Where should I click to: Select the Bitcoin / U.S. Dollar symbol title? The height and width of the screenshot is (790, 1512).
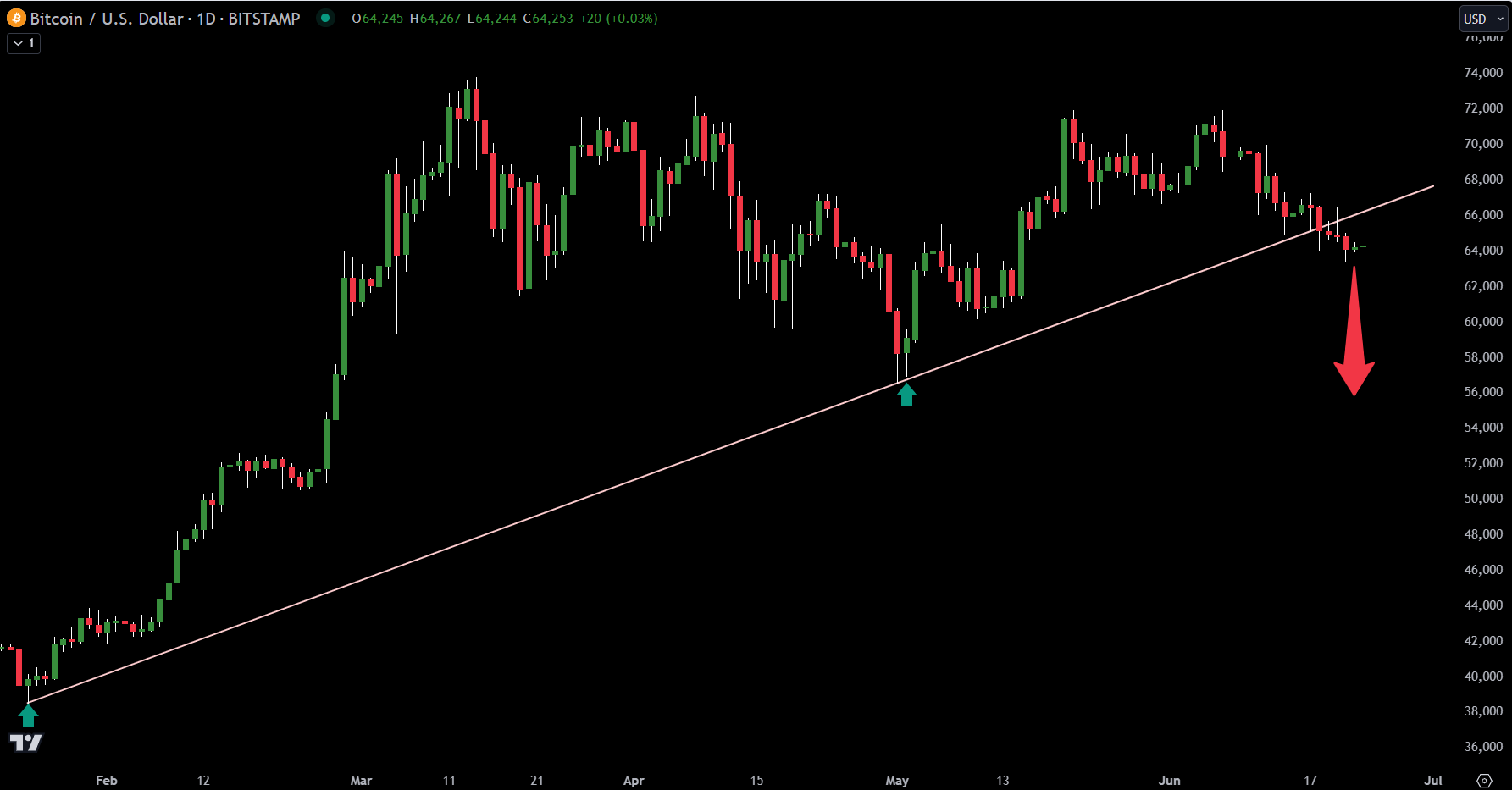[x=110, y=18]
